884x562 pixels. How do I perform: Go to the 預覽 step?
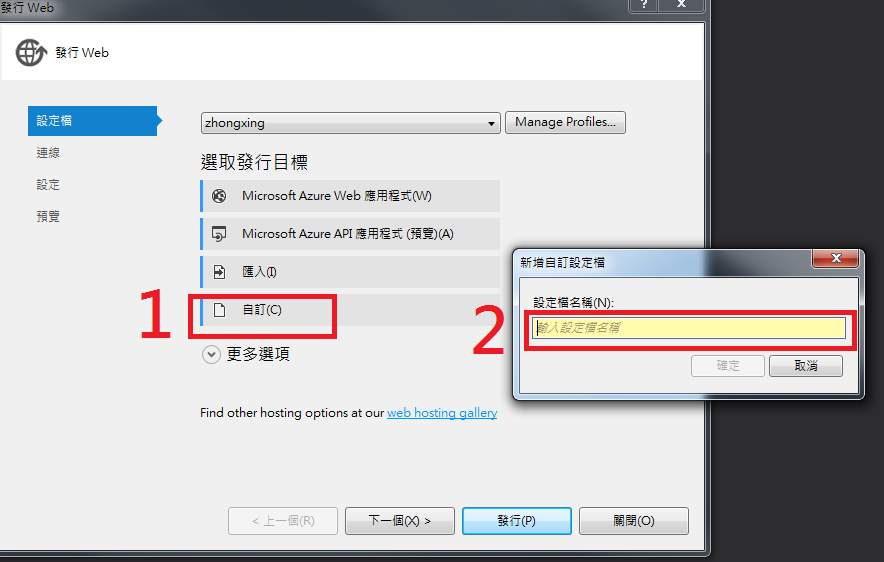[x=48, y=216]
